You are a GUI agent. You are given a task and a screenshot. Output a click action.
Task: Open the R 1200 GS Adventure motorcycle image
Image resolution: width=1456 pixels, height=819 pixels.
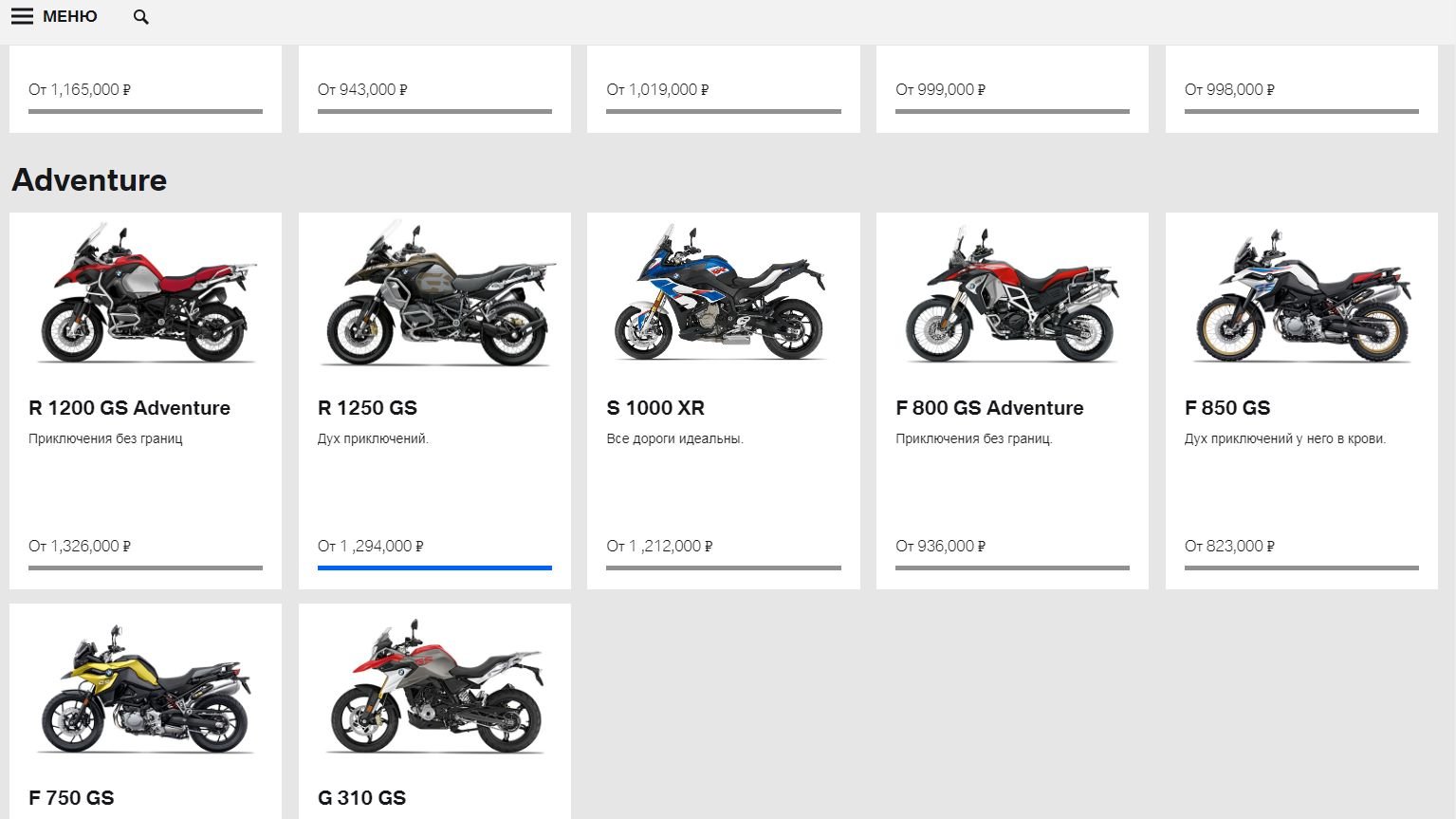tap(146, 294)
